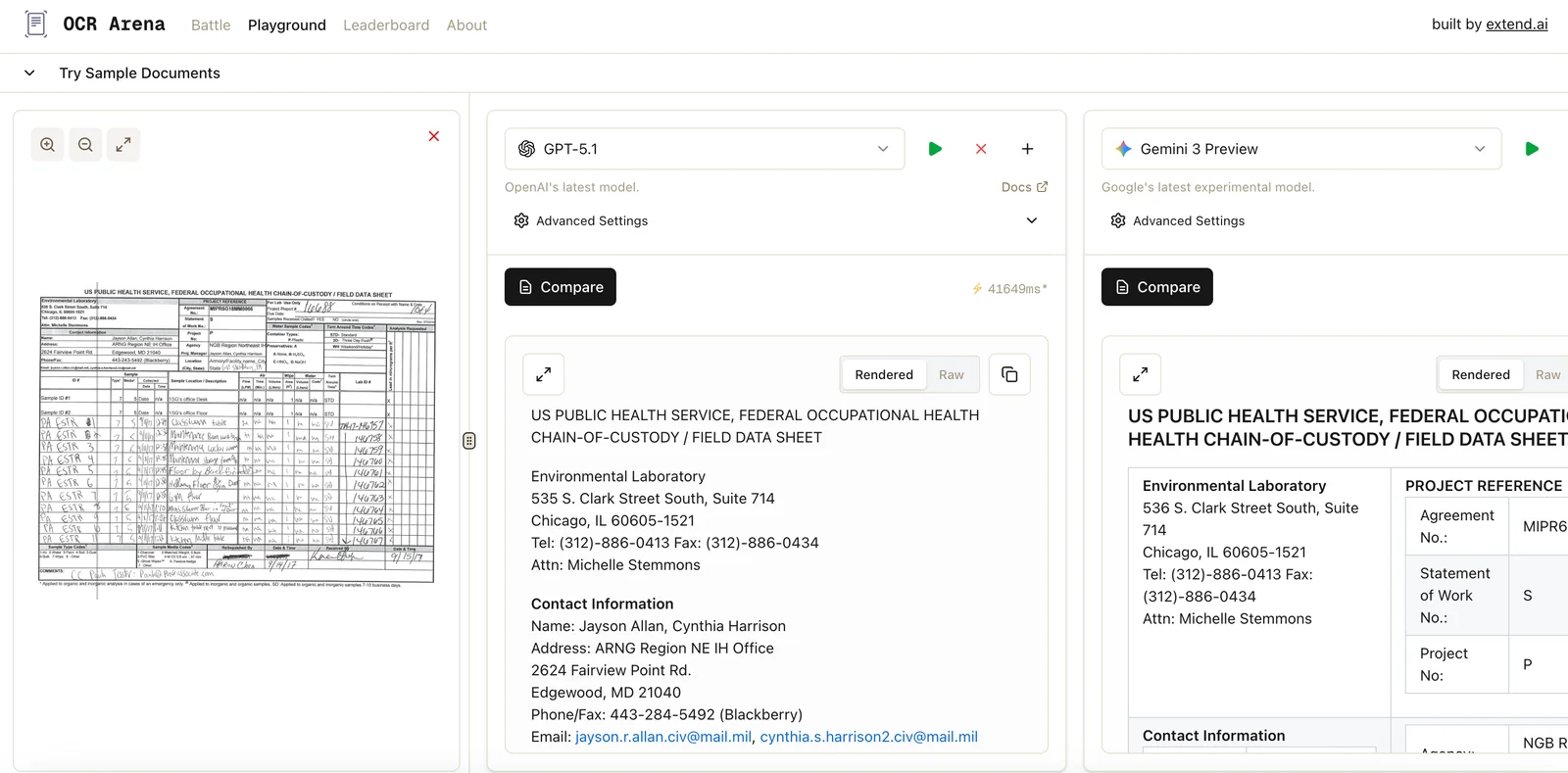The height and width of the screenshot is (773, 1568).
Task: Remove the uploaded document with red X
Action: 433,136
